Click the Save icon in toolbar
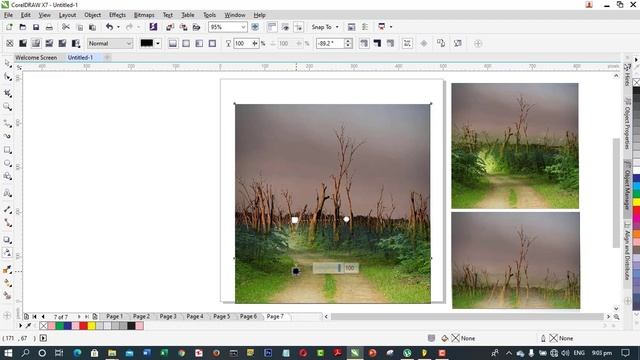Image resolution: width=640 pixels, height=360 pixels. tap(36, 27)
